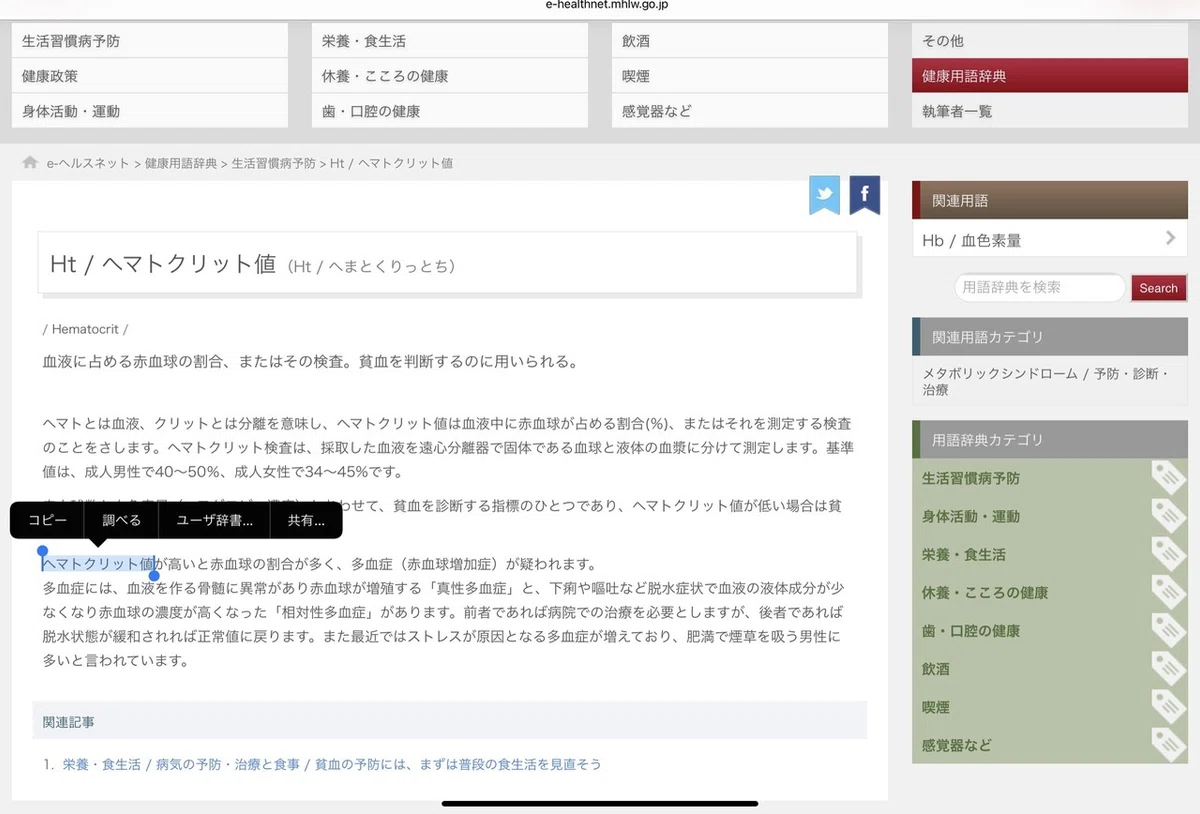Image resolution: width=1200 pixels, height=814 pixels.
Task: Choose ユーザ辞書... in the selection popup
Action: coord(214,520)
